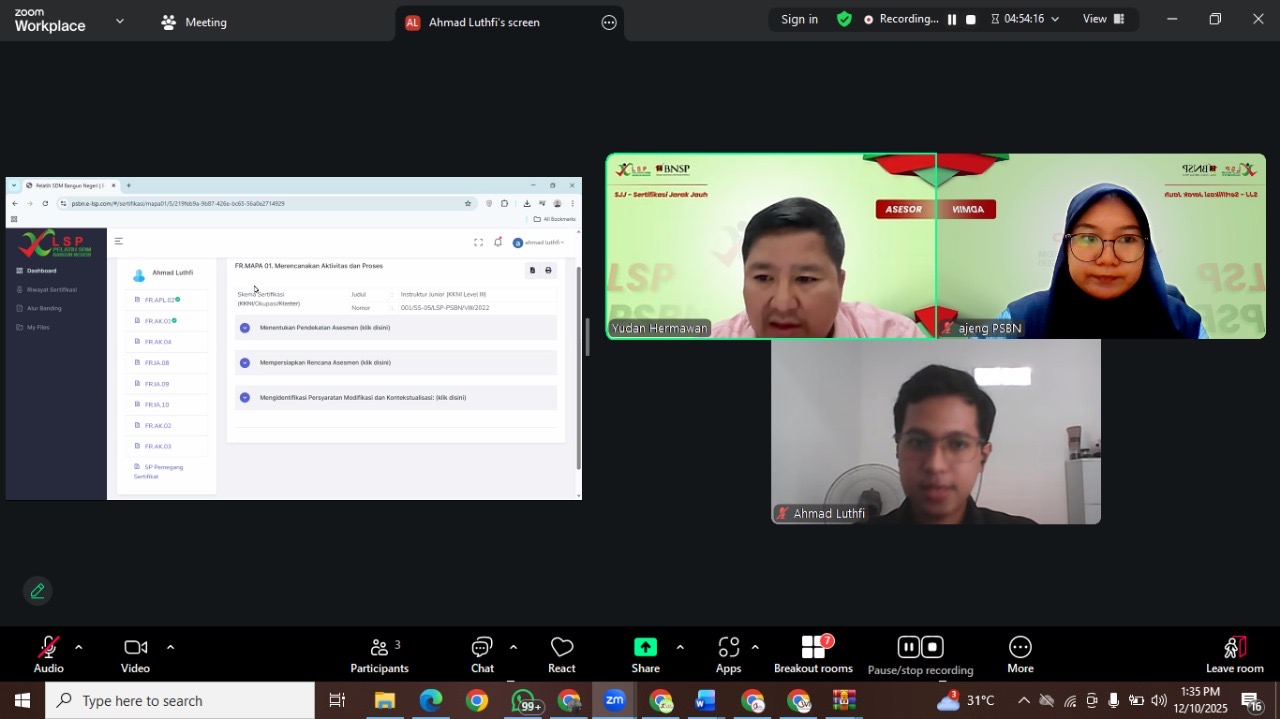Open the React emoji picker

562,654
